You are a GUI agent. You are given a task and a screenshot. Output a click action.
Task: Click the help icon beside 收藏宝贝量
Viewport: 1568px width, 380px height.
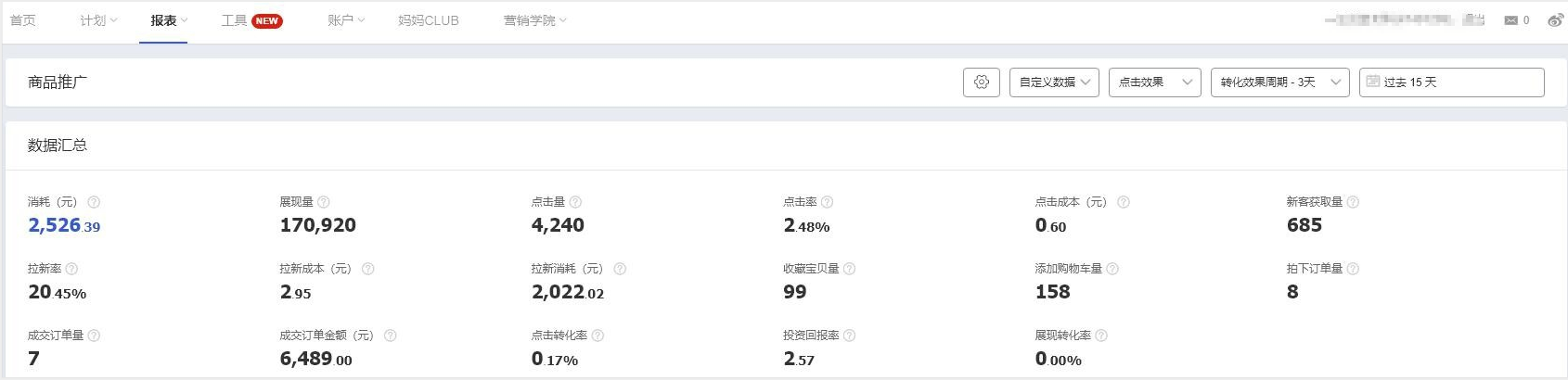(850, 269)
